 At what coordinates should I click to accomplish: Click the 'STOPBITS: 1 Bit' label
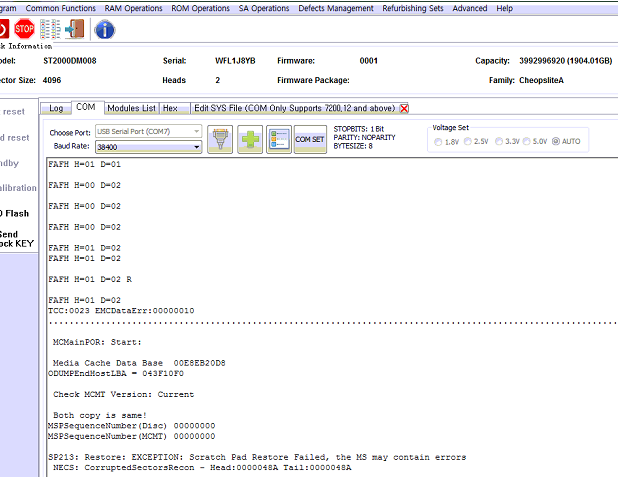point(359,129)
